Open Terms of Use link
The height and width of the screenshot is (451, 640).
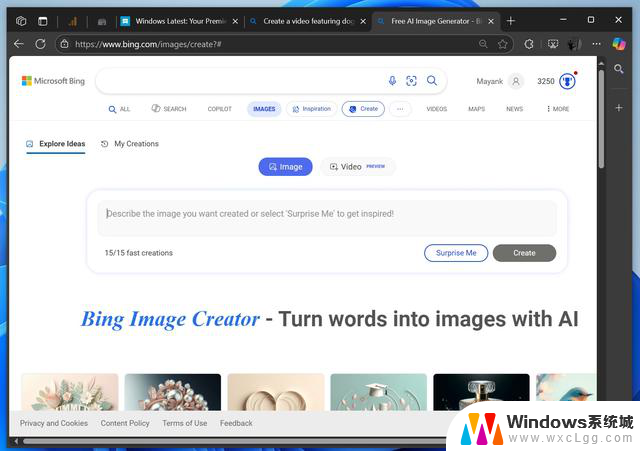(184, 423)
